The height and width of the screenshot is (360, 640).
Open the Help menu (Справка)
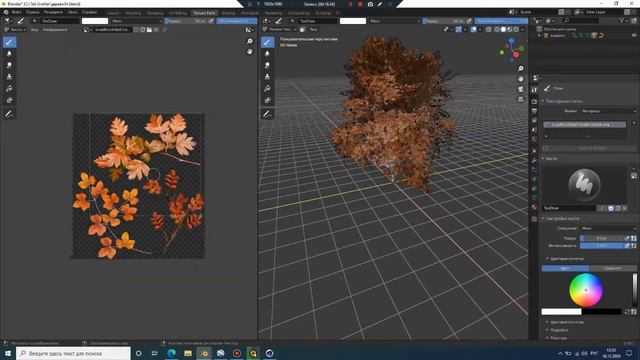(x=89, y=12)
